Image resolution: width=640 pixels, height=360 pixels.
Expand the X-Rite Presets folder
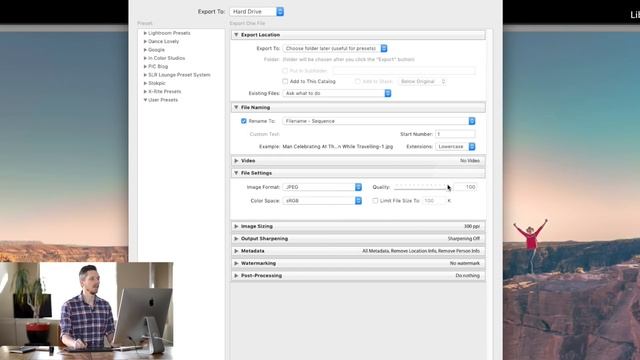(145, 92)
